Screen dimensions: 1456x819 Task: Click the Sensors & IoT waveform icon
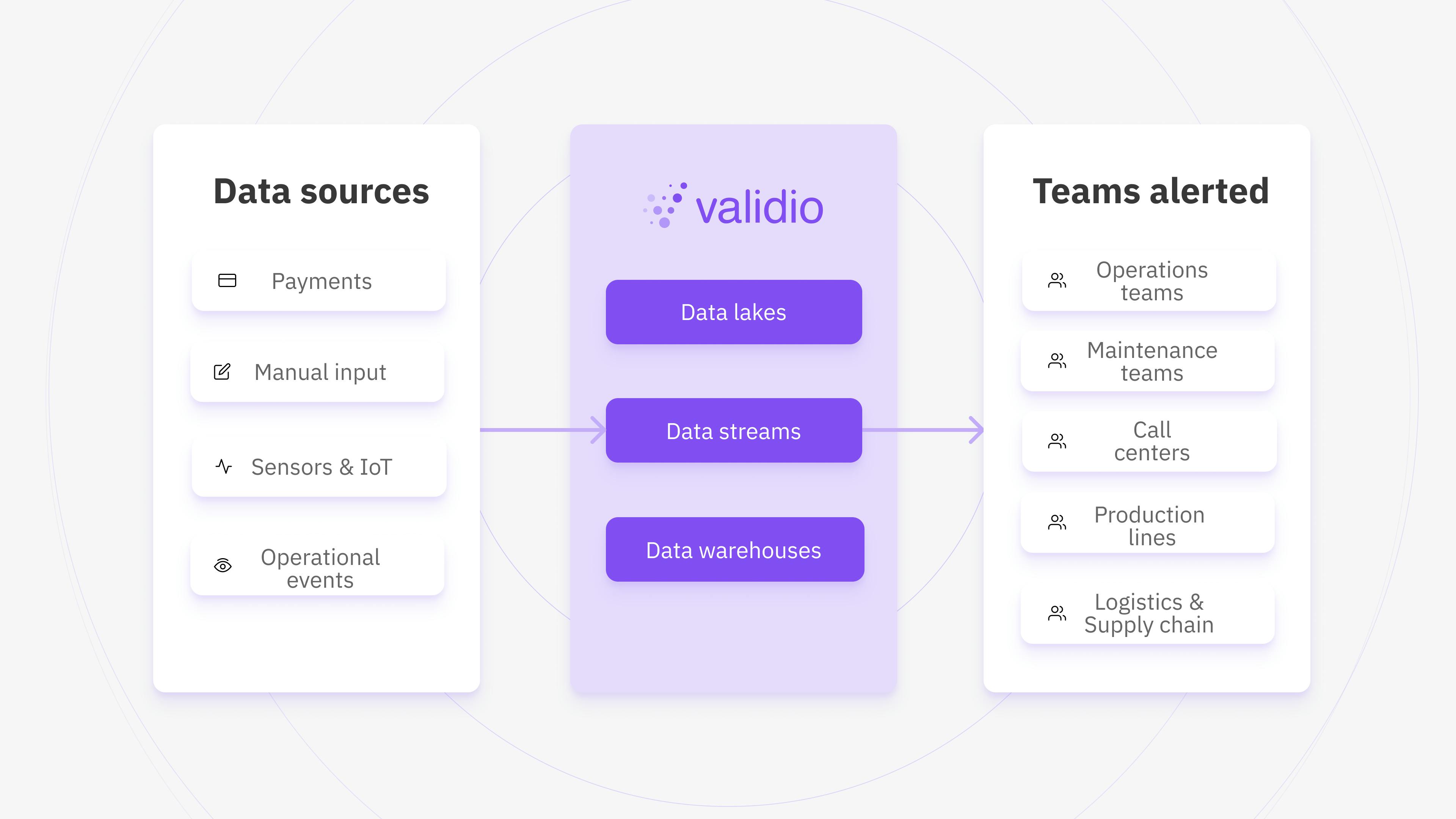coord(224,466)
